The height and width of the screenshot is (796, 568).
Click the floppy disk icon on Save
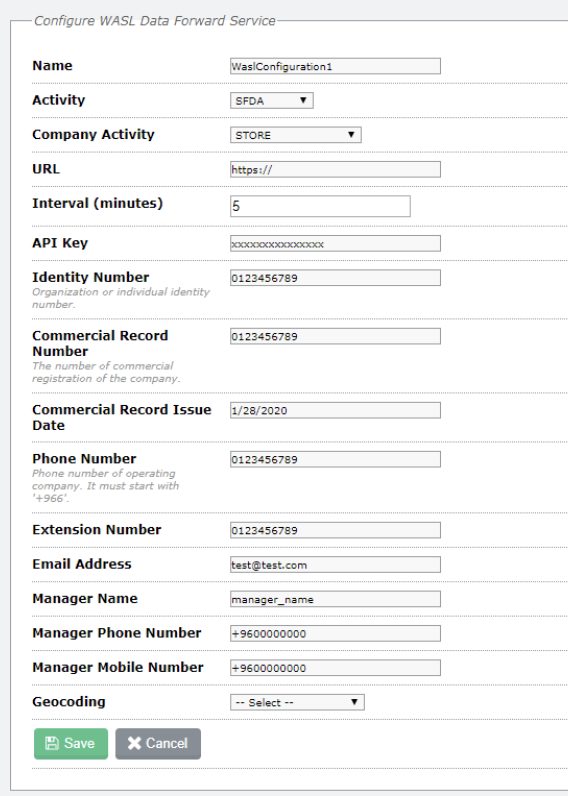coord(52,743)
